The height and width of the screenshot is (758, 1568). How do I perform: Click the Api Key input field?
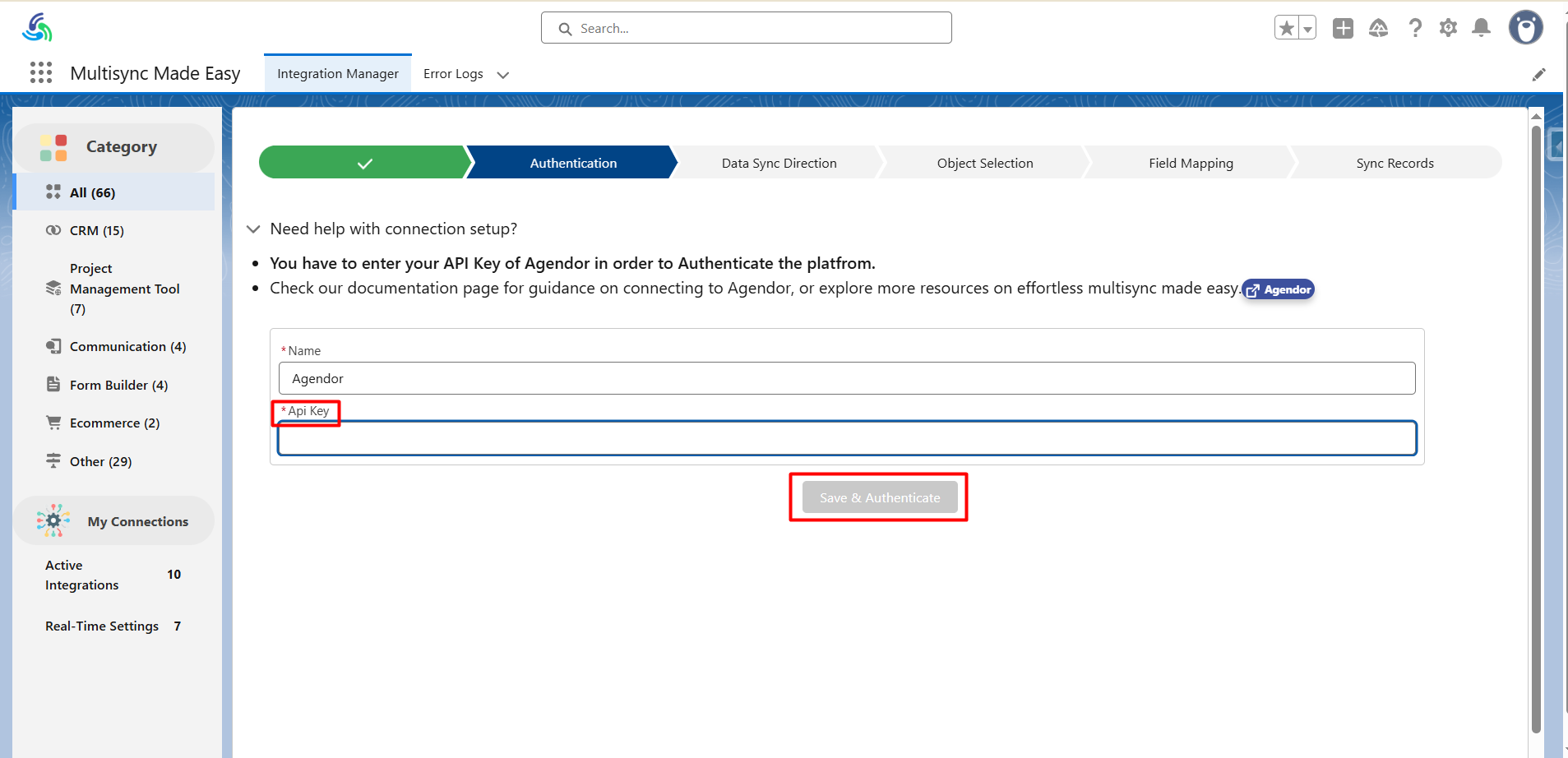coord(846,438)
